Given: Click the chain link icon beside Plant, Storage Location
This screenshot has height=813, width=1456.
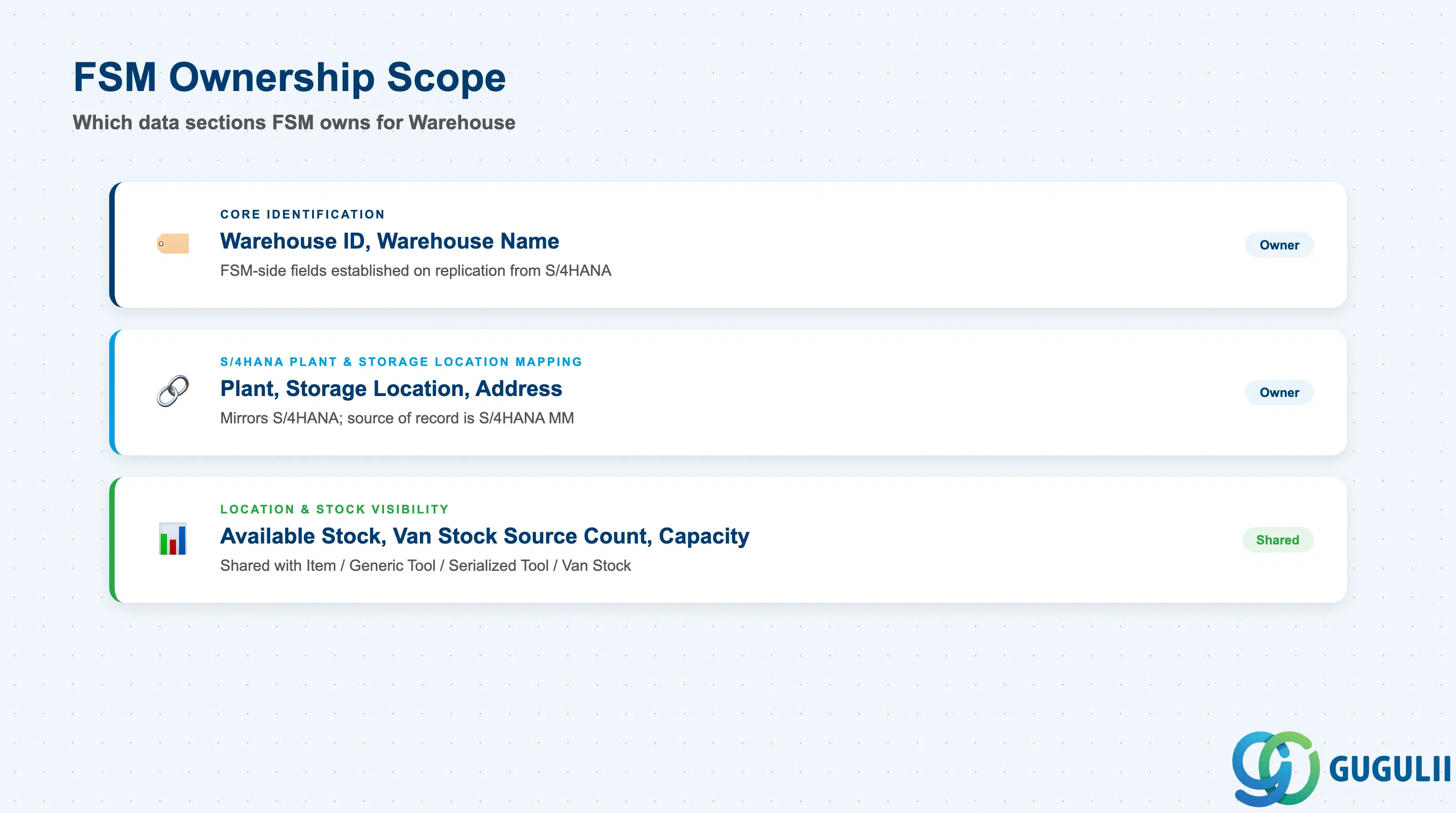Looking at the screenshot, I should (x=173, y=391).
